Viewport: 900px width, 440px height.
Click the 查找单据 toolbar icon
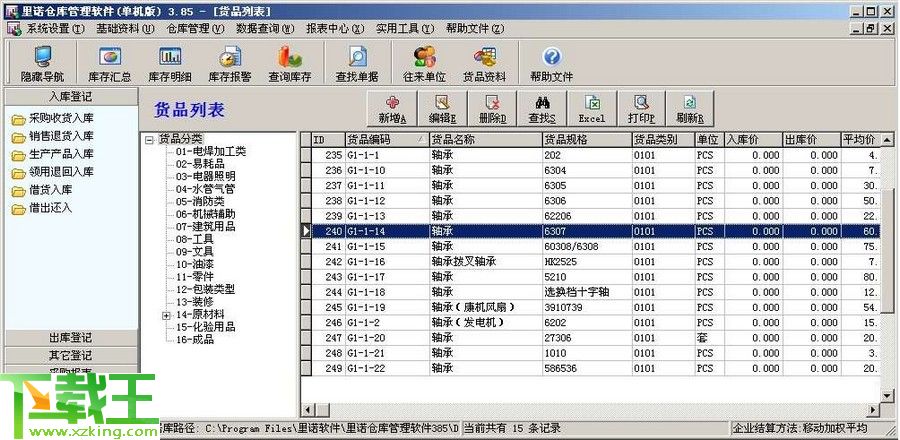click(x=357, y=64)
